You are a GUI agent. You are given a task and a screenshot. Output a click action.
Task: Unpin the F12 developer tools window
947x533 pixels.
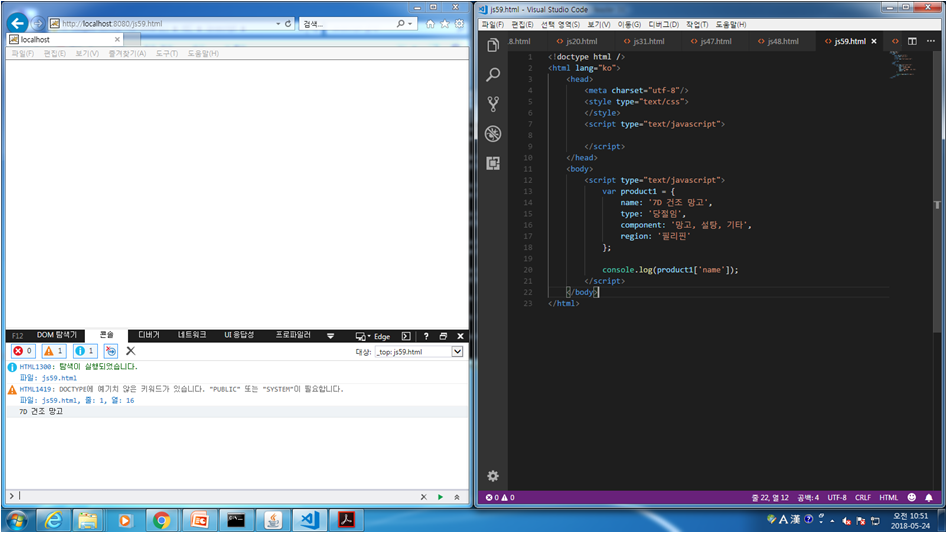(443, 336)
